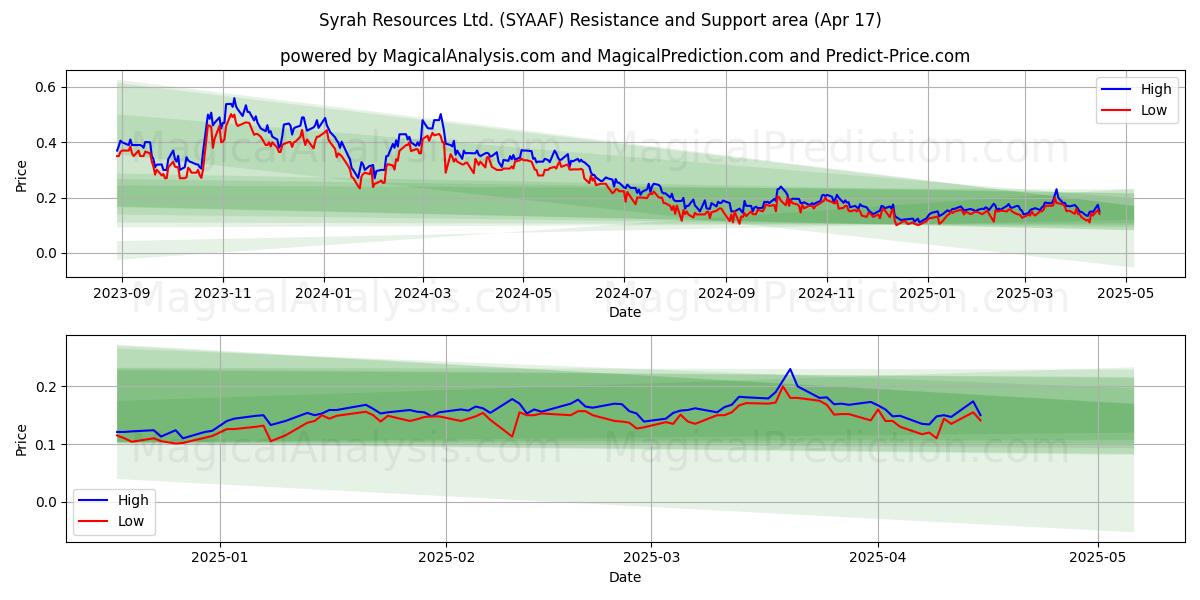Click the '0.0' y-axis label in the bottom chart
Image resolution: width=1200 pixels, height=600 pixels.
(48, 502)
